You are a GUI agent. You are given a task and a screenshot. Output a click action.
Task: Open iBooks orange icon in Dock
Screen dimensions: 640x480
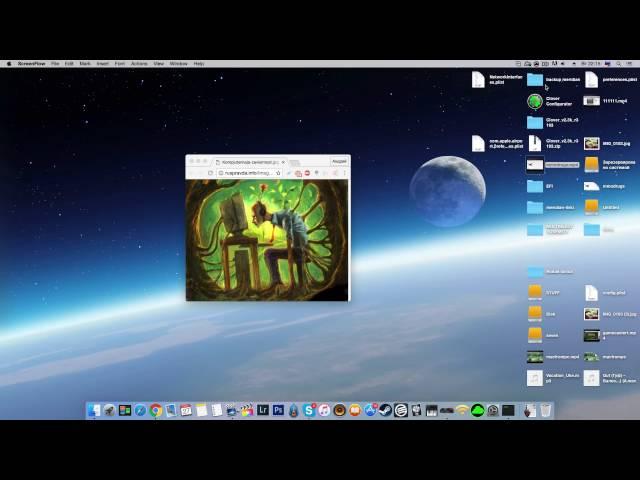coord(355,410)
